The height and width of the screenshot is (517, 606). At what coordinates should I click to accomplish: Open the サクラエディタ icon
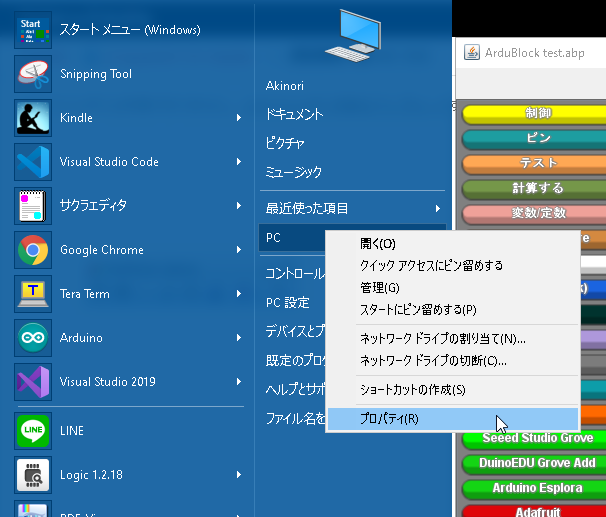tap(33, 206)
